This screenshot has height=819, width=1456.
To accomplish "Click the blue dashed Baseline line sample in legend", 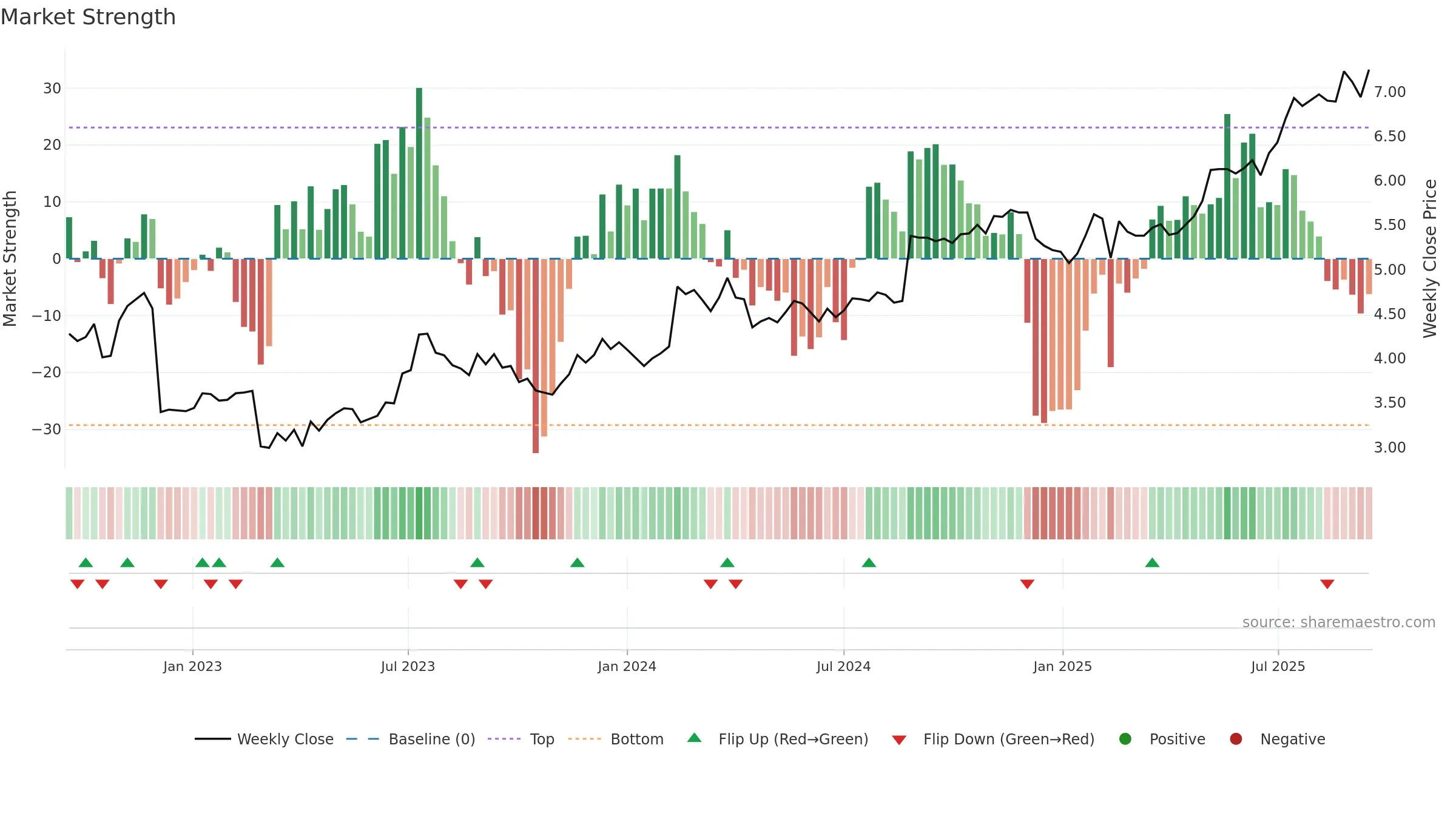I will click(363, 739).
